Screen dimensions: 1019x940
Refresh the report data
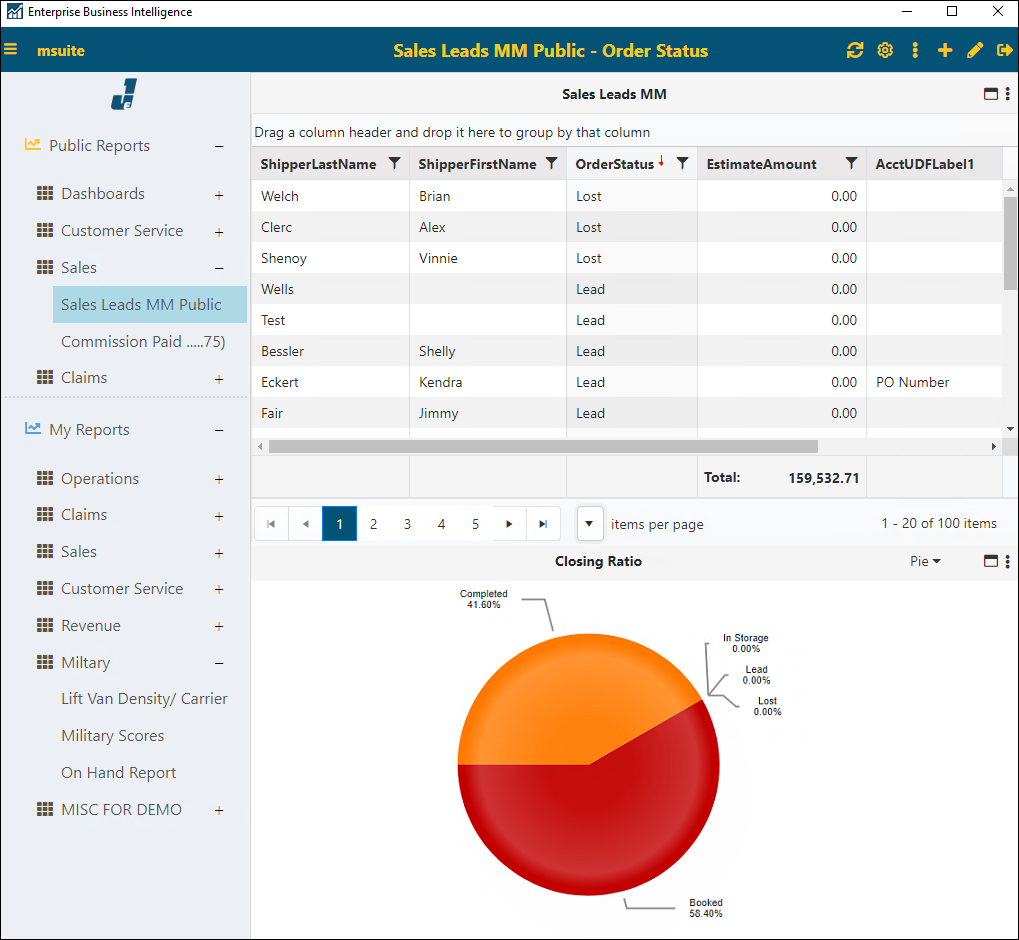tap(854, 50)
